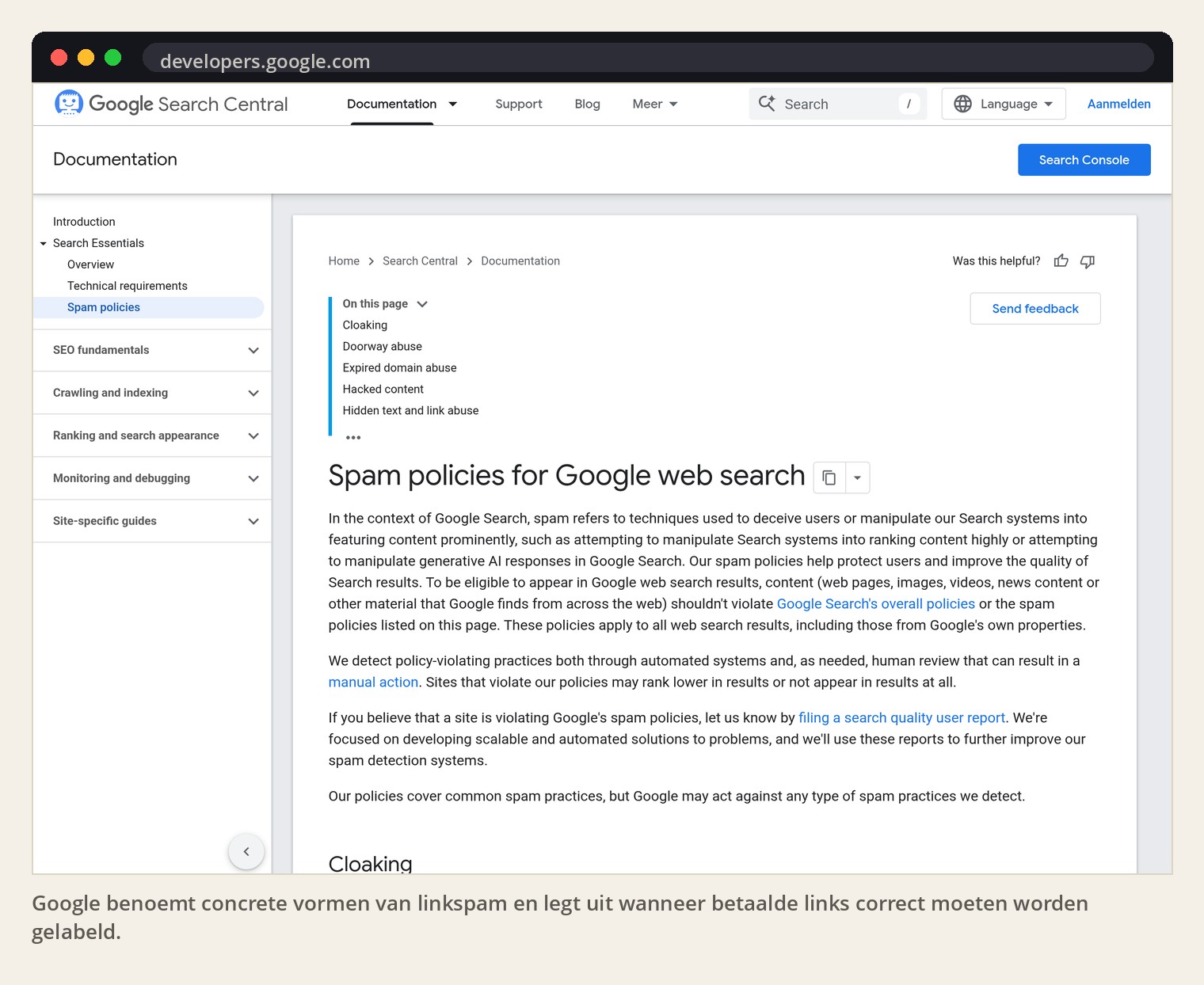Click the three dots under On this page
The image size is (1204, 985).
pos(353,437)
